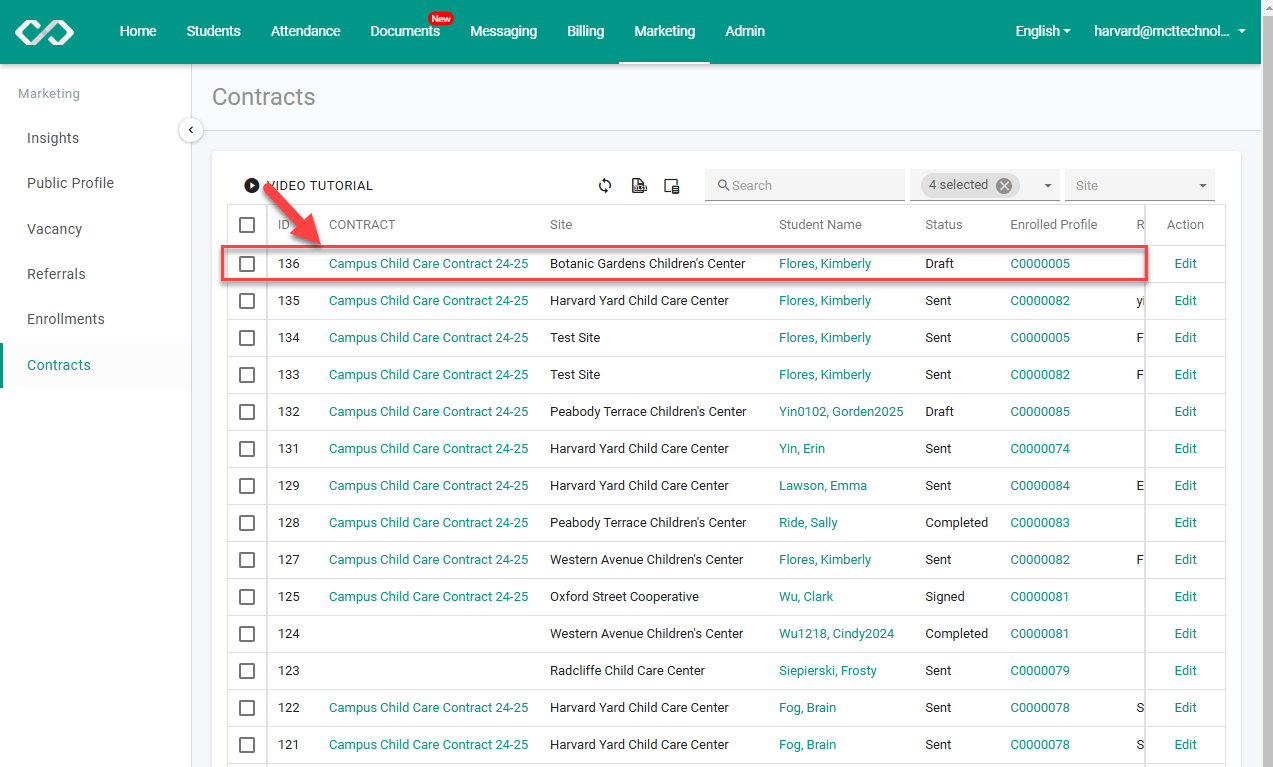Clear the 4 selected filter chip

[x=1004, y=185]
